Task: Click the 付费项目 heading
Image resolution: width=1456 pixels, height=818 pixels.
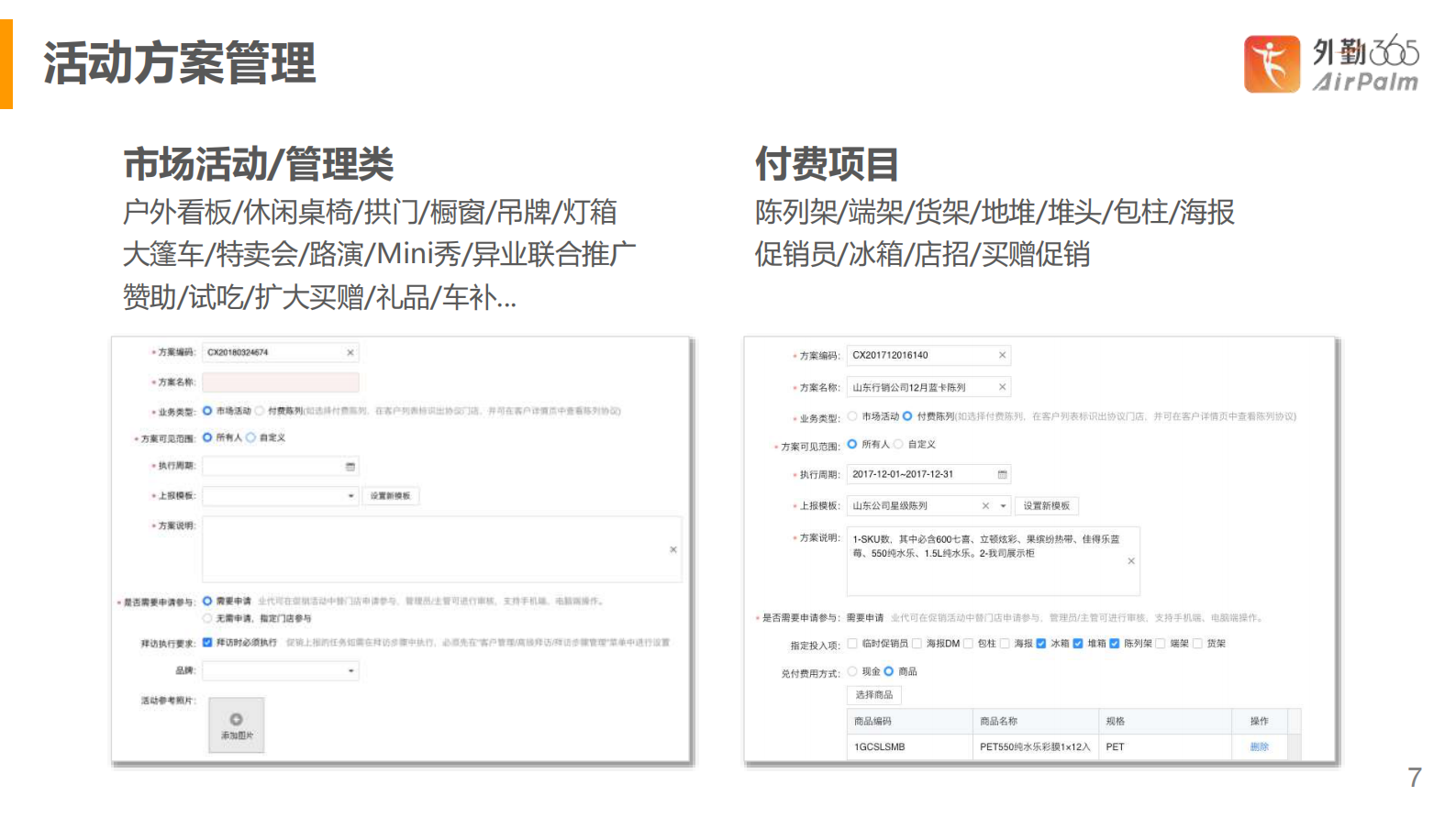Action: (x=827, y=164)
